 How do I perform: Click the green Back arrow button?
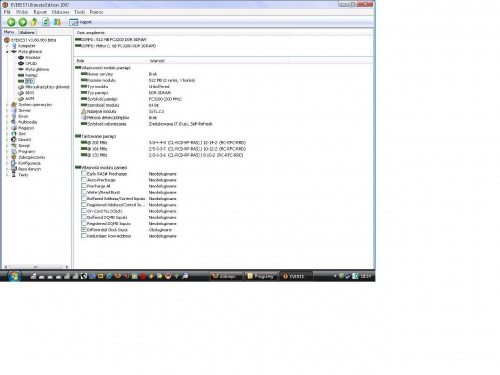coord(11,22)
